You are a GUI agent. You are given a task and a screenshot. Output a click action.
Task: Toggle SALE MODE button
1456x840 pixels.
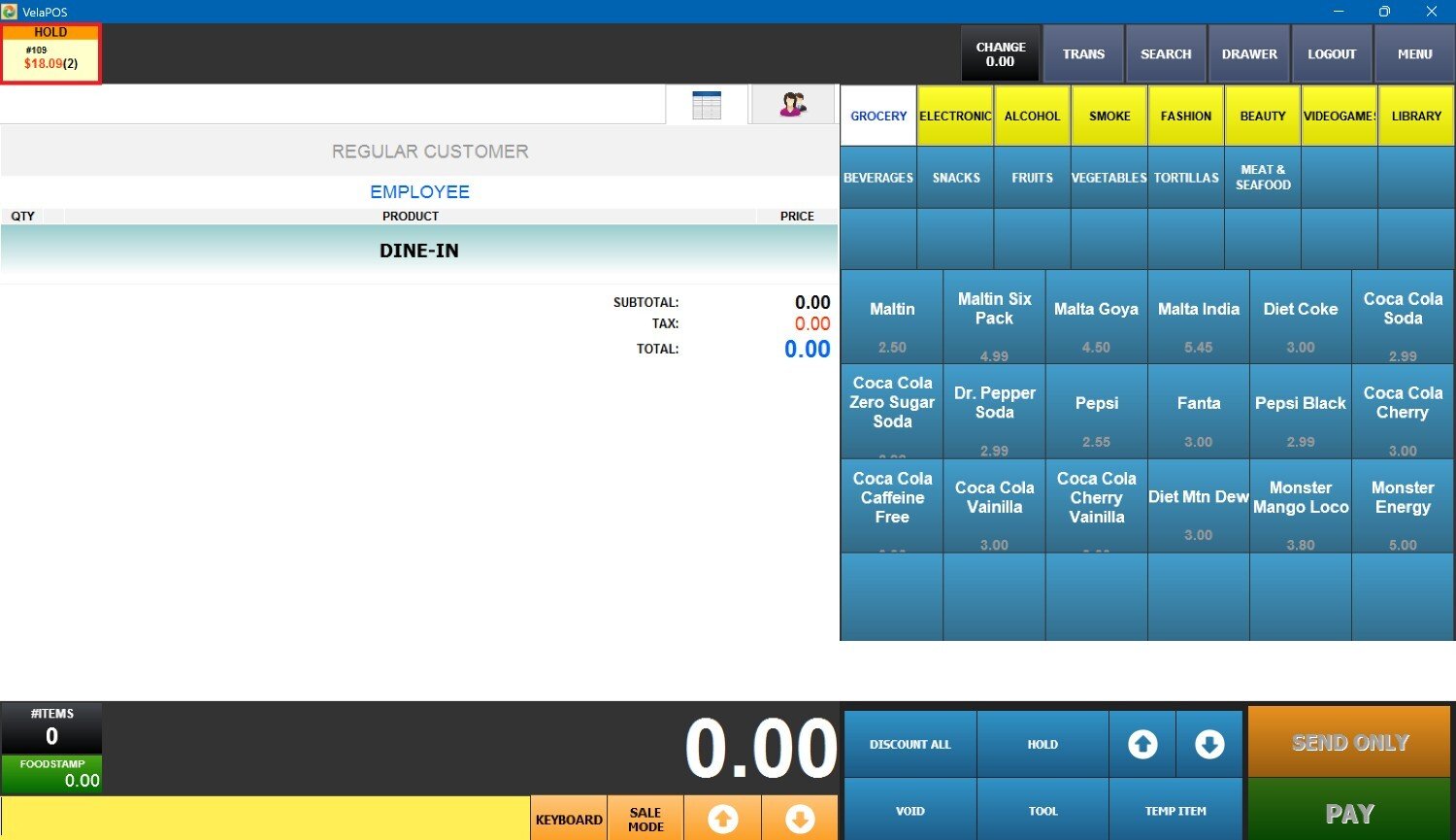pyautogui.click(x=645, y=820)
